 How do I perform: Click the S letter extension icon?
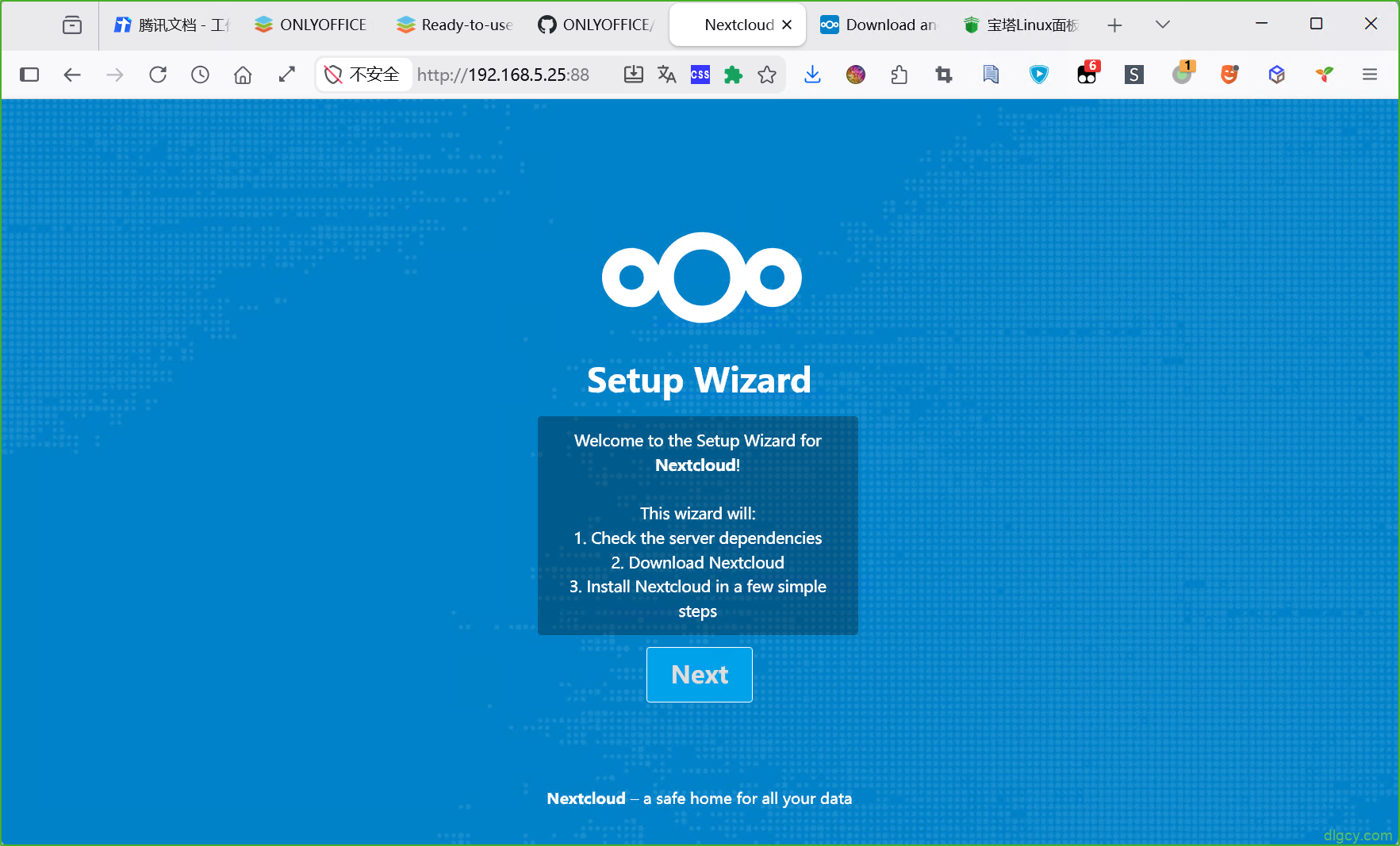point(1134,75)
